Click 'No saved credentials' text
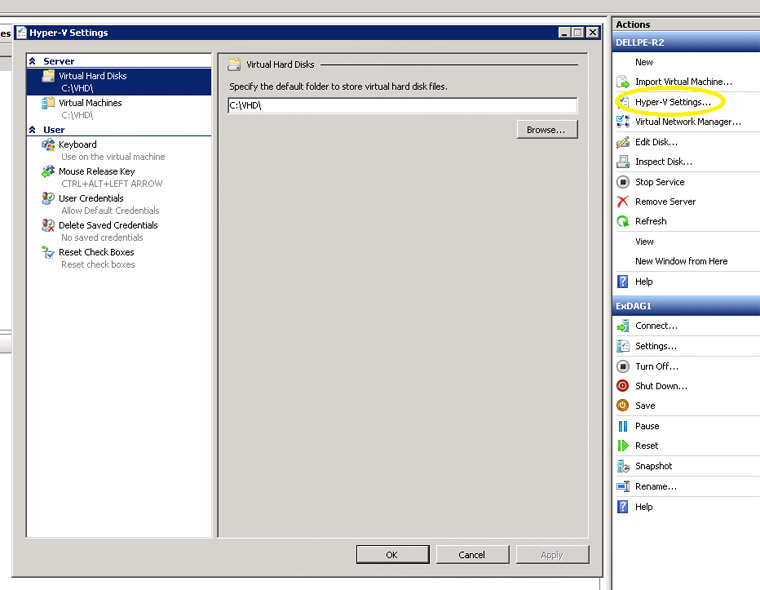760x590 pixels. coord(102,238)
